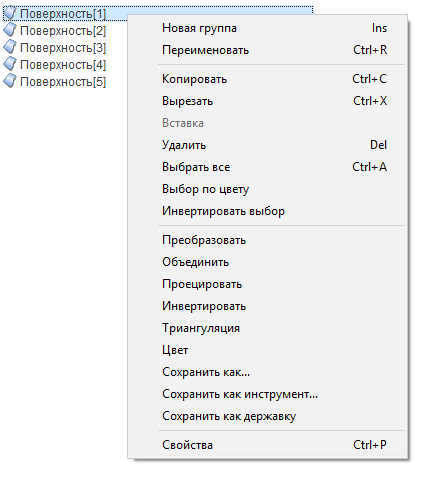This screenshot has width=426, height=479.
Task: Click the surface icon next to Поверхность[3]
Action: (10, 47)
